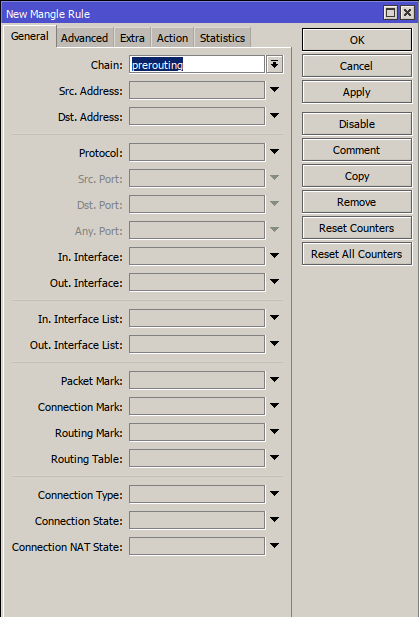
Task: Expand the Routing Table arrow
Action: point(275,458)
